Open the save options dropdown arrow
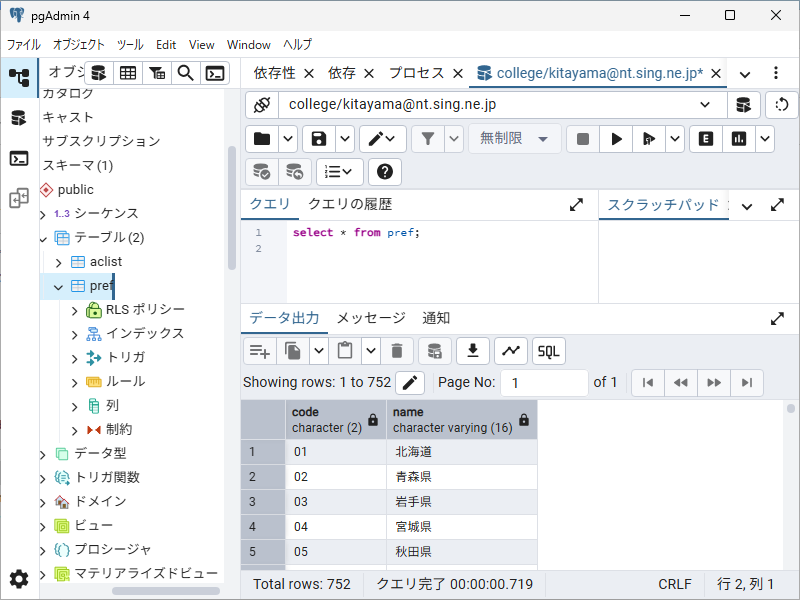This screenshot has width=800, height=600. pyautogui.click(x=345, y=139)
